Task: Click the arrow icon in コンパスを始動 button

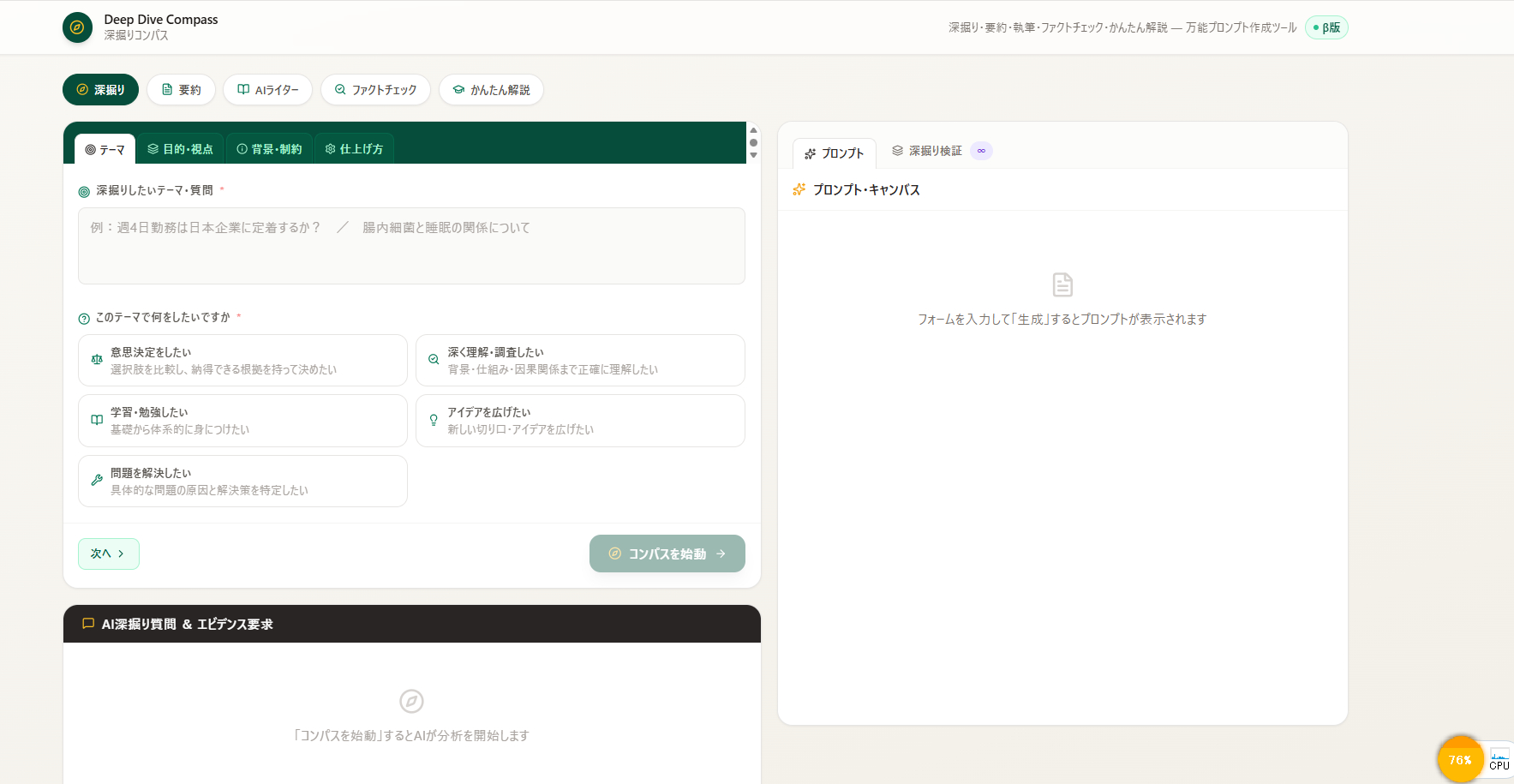Action: pyautogui.click(x=721, y=554)
